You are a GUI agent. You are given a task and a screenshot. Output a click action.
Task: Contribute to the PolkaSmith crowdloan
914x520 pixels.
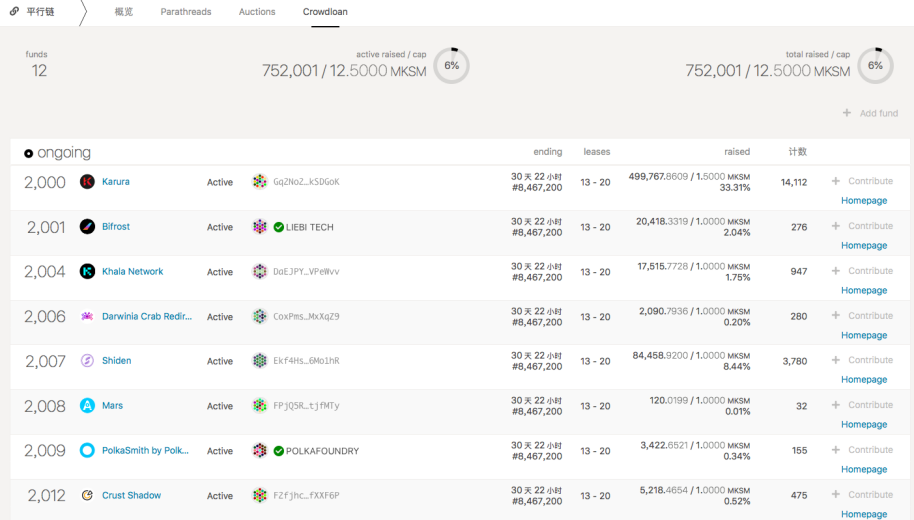point(863,449)
